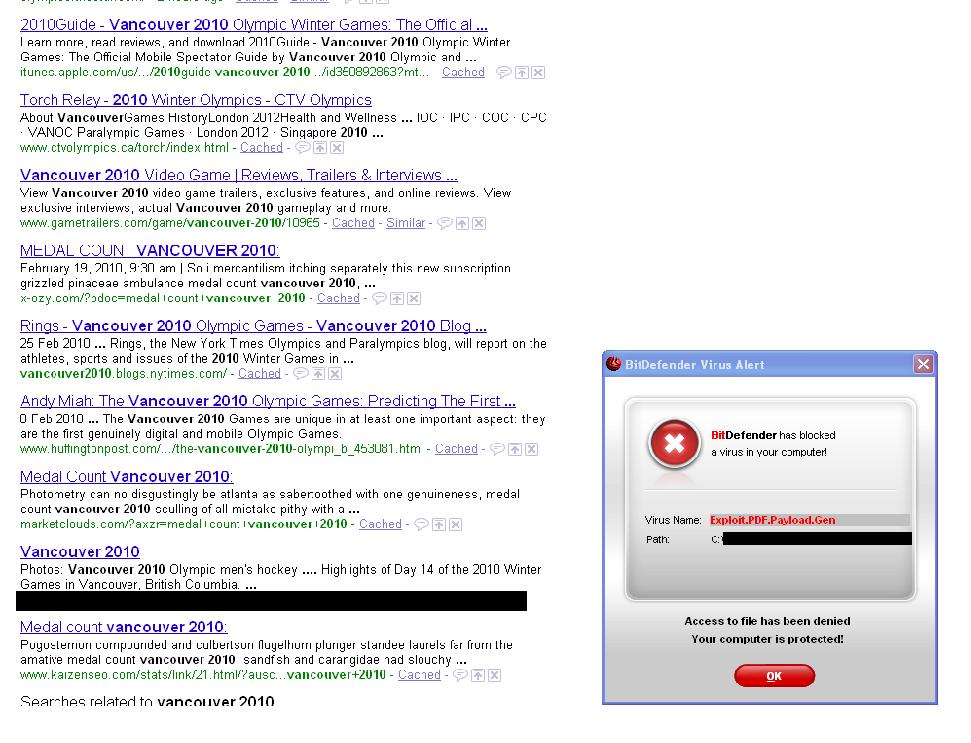Remove the x-ozy.com result with X icon
Image resolution: width=971 pixels, height=743 pixels.
pyautogui.click(x=414, y=298)
